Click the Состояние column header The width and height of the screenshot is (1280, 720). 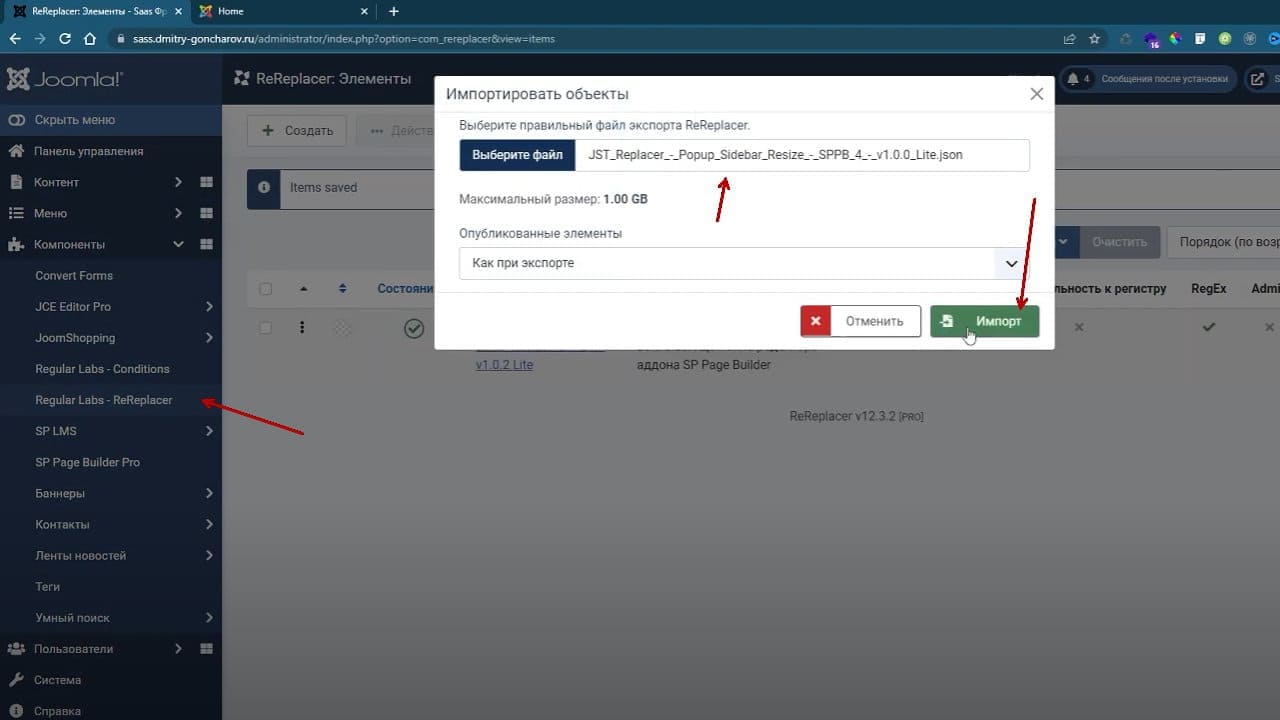(405, 289)
